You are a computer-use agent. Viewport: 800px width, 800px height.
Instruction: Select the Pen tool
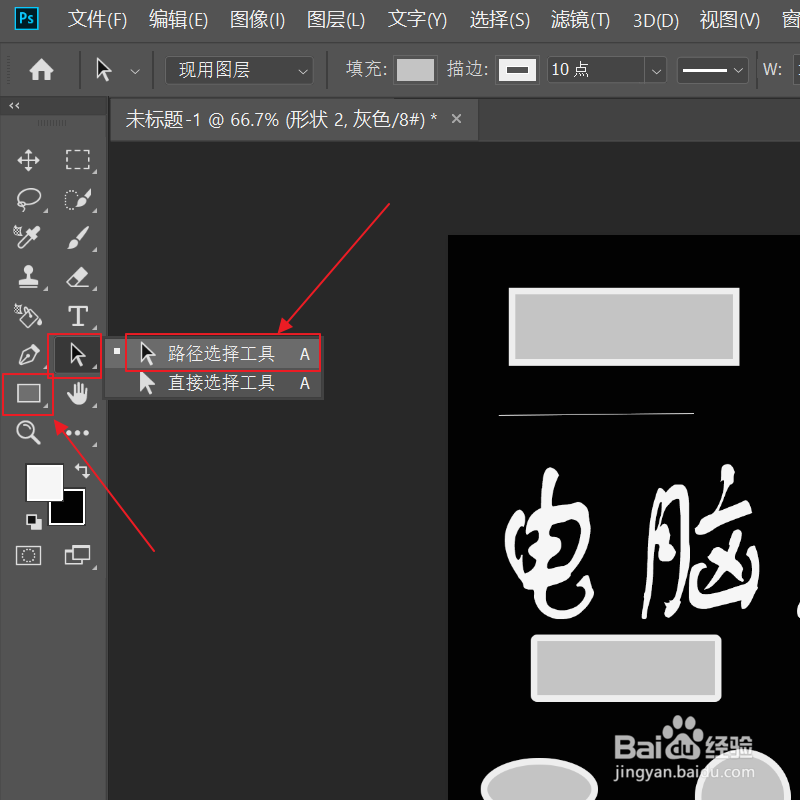pos(28,355)
